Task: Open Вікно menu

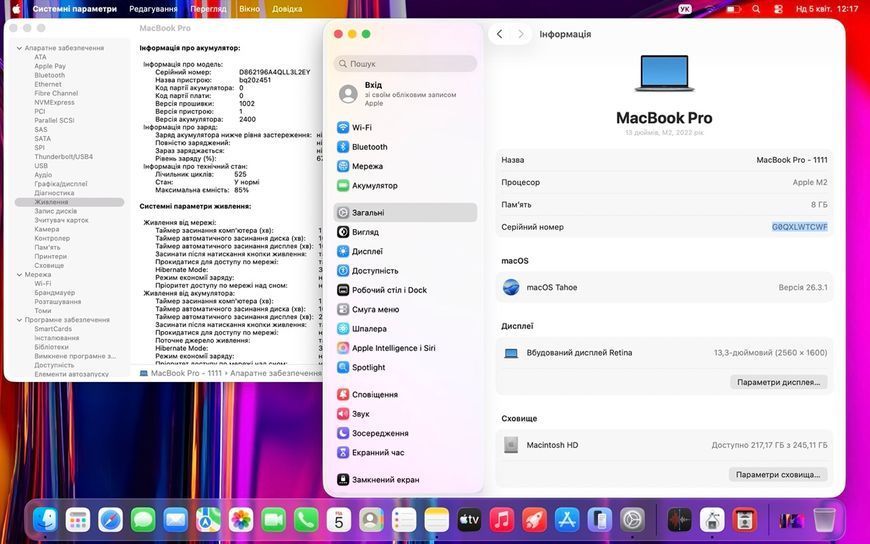Action: click(249, 9)
